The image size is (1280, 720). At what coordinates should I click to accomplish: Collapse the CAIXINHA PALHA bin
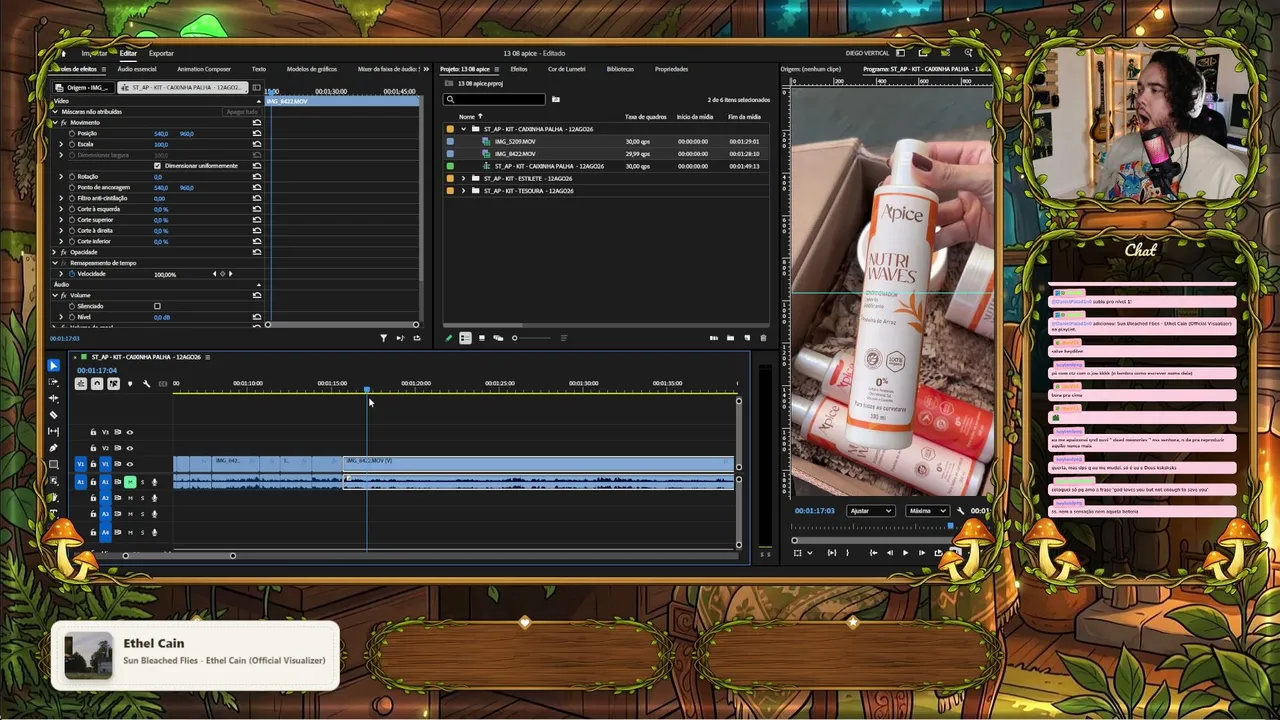tap(463, 129)
